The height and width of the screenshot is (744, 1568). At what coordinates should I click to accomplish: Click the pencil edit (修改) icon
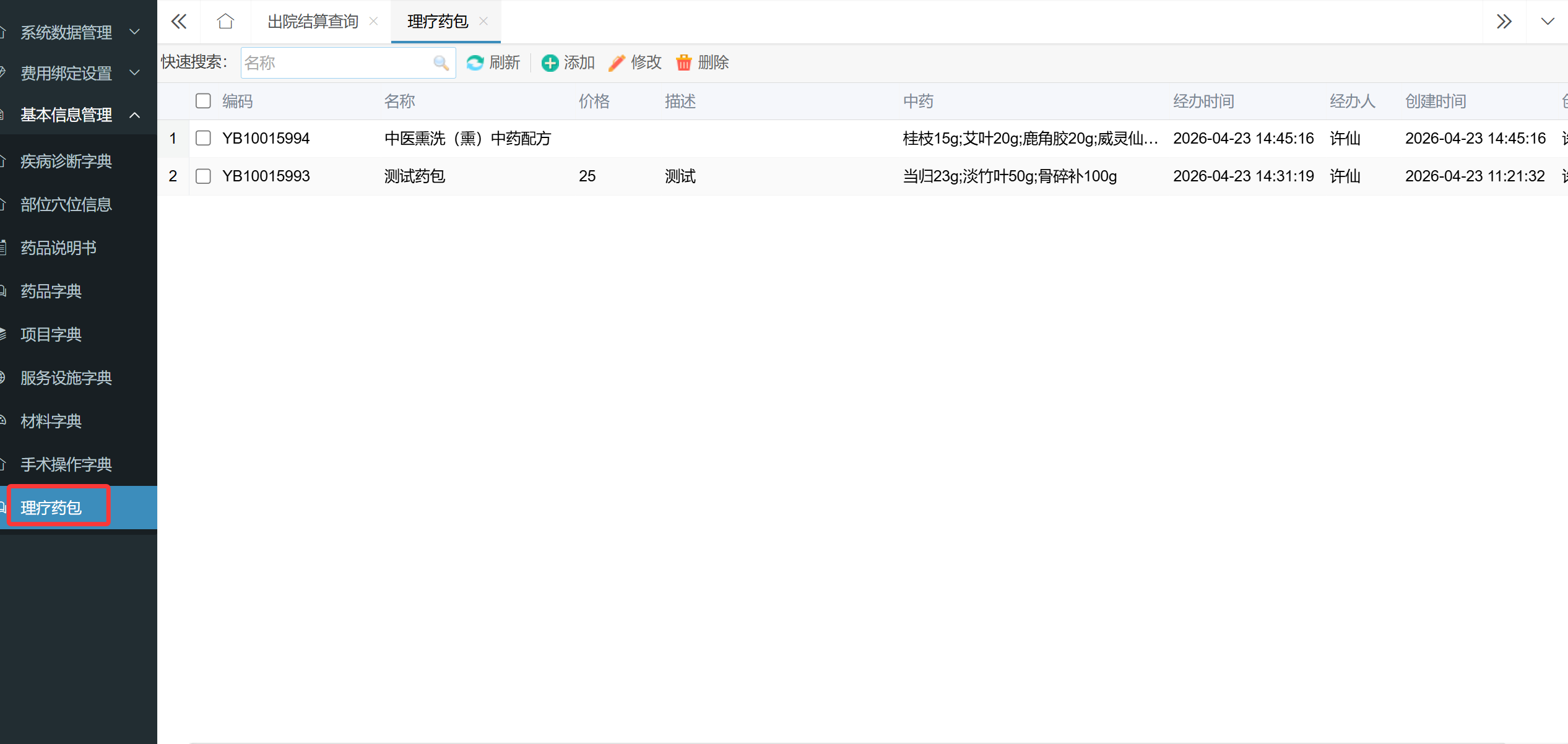tap(617, 63)
